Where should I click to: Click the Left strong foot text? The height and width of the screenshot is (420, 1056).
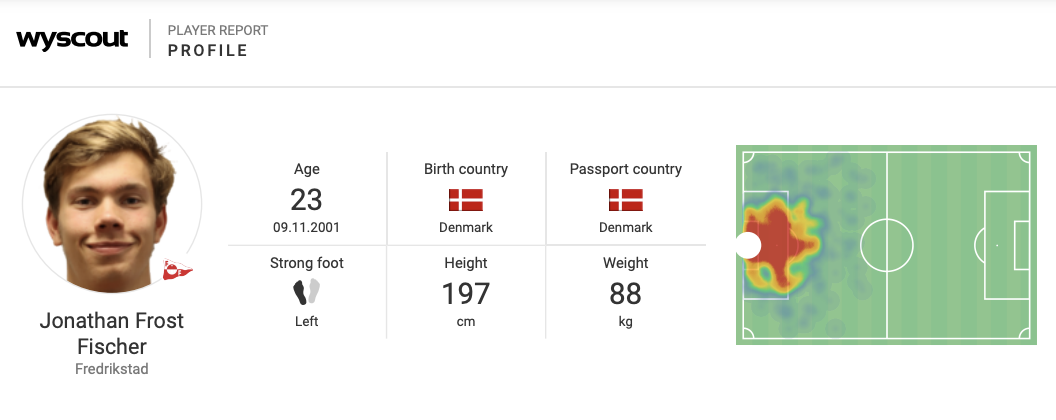coord(307,322)
